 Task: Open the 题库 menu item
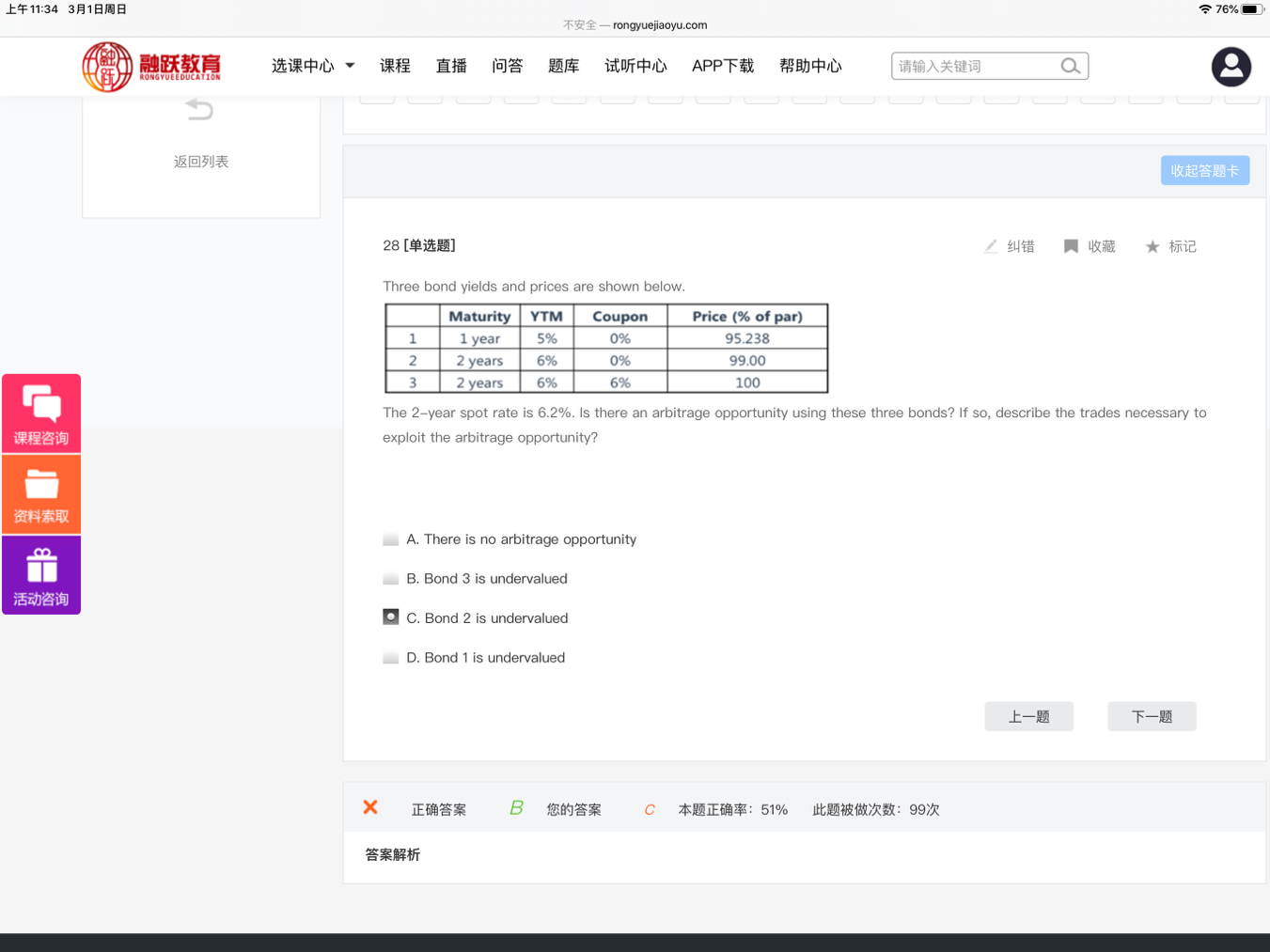563,66
